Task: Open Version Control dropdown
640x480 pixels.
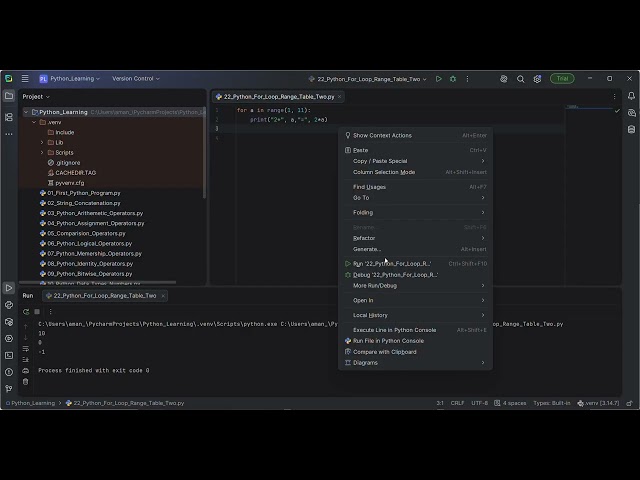Action: pos(136,78)
